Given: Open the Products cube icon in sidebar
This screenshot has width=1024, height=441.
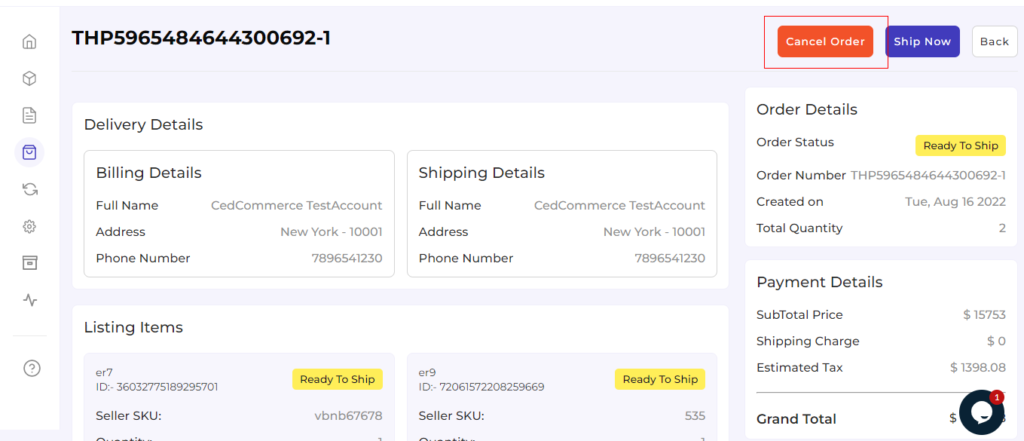Looking at the screenshot, I should pos(30,78).
